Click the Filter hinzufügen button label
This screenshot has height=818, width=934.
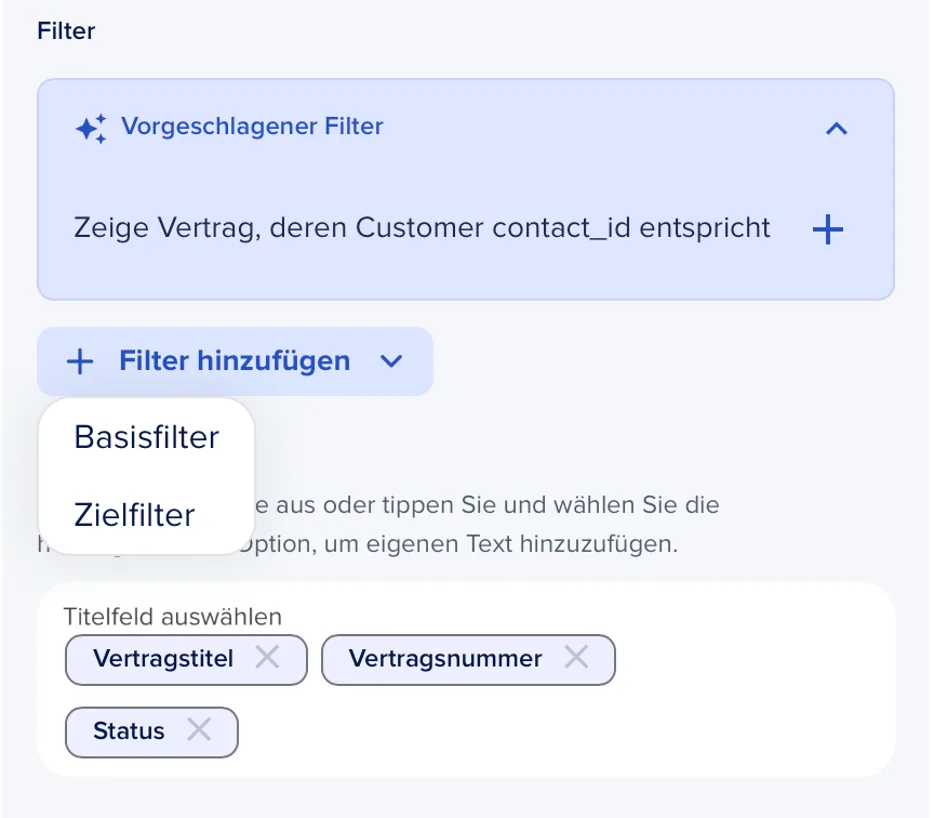235,361
